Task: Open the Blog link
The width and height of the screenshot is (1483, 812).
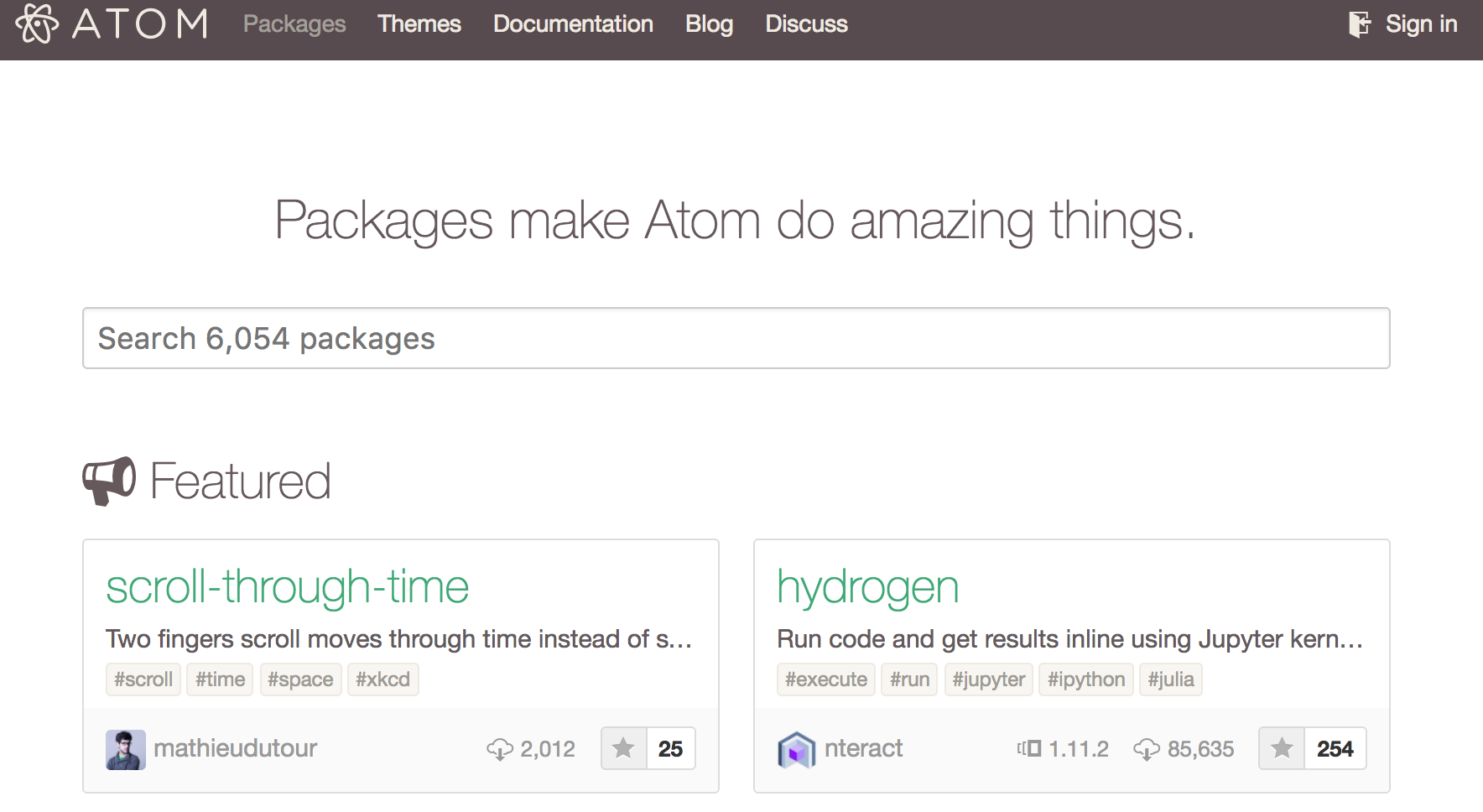Action: 709,24
